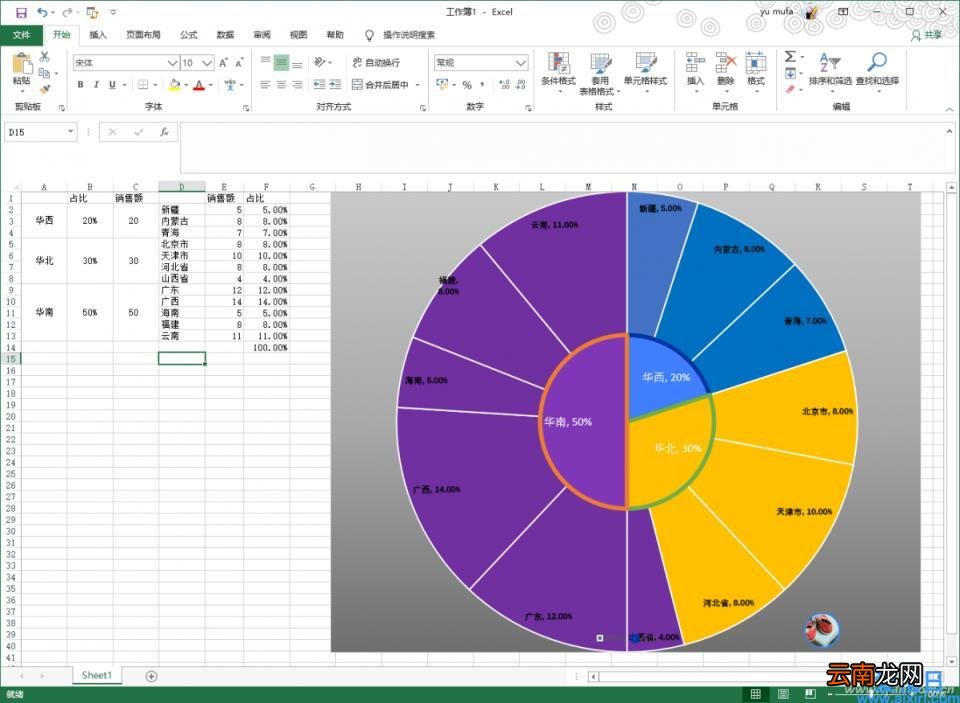Toggle Underline formatting
960x703 pixels.
112,85
